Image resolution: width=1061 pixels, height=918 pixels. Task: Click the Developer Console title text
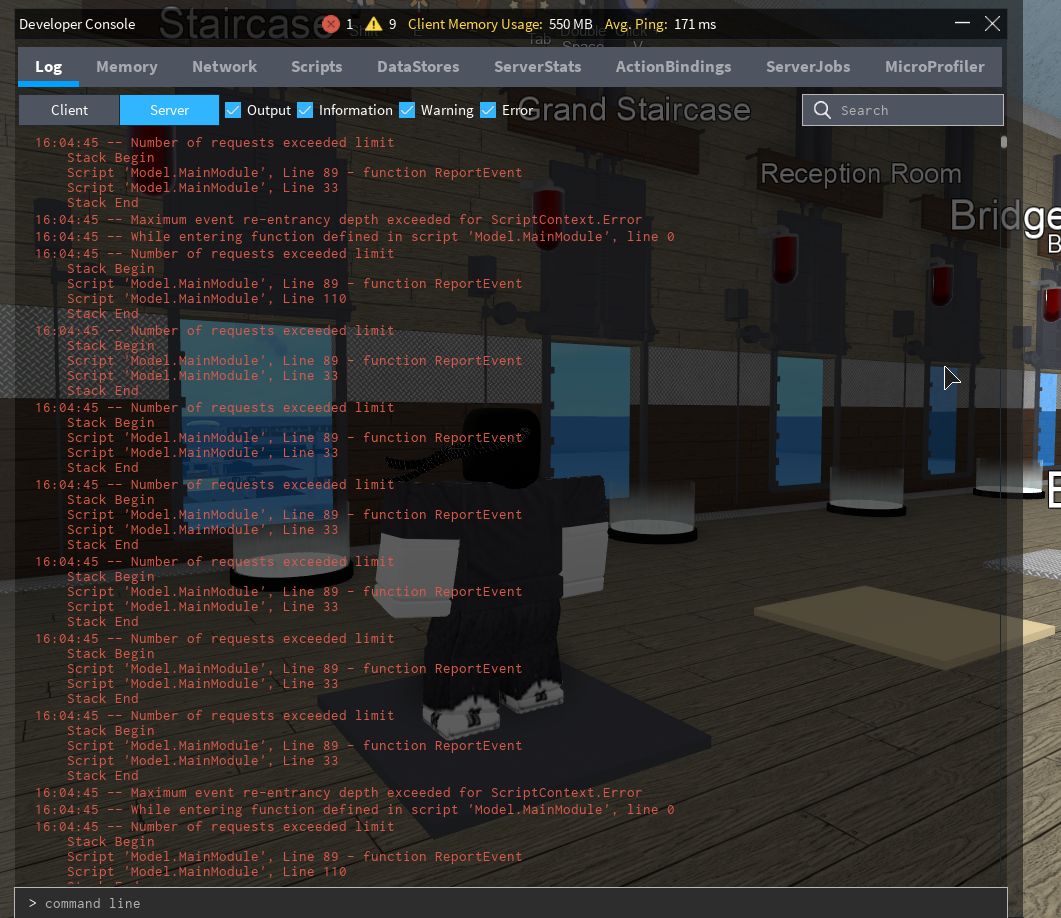tap(77, 24)
